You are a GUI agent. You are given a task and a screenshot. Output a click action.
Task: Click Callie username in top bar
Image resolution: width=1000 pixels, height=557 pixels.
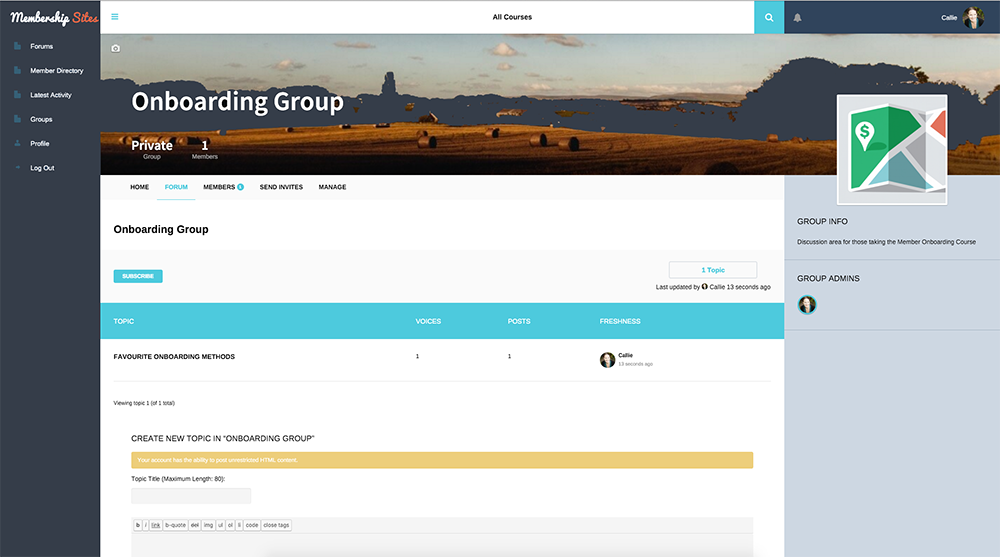(949, 18)
